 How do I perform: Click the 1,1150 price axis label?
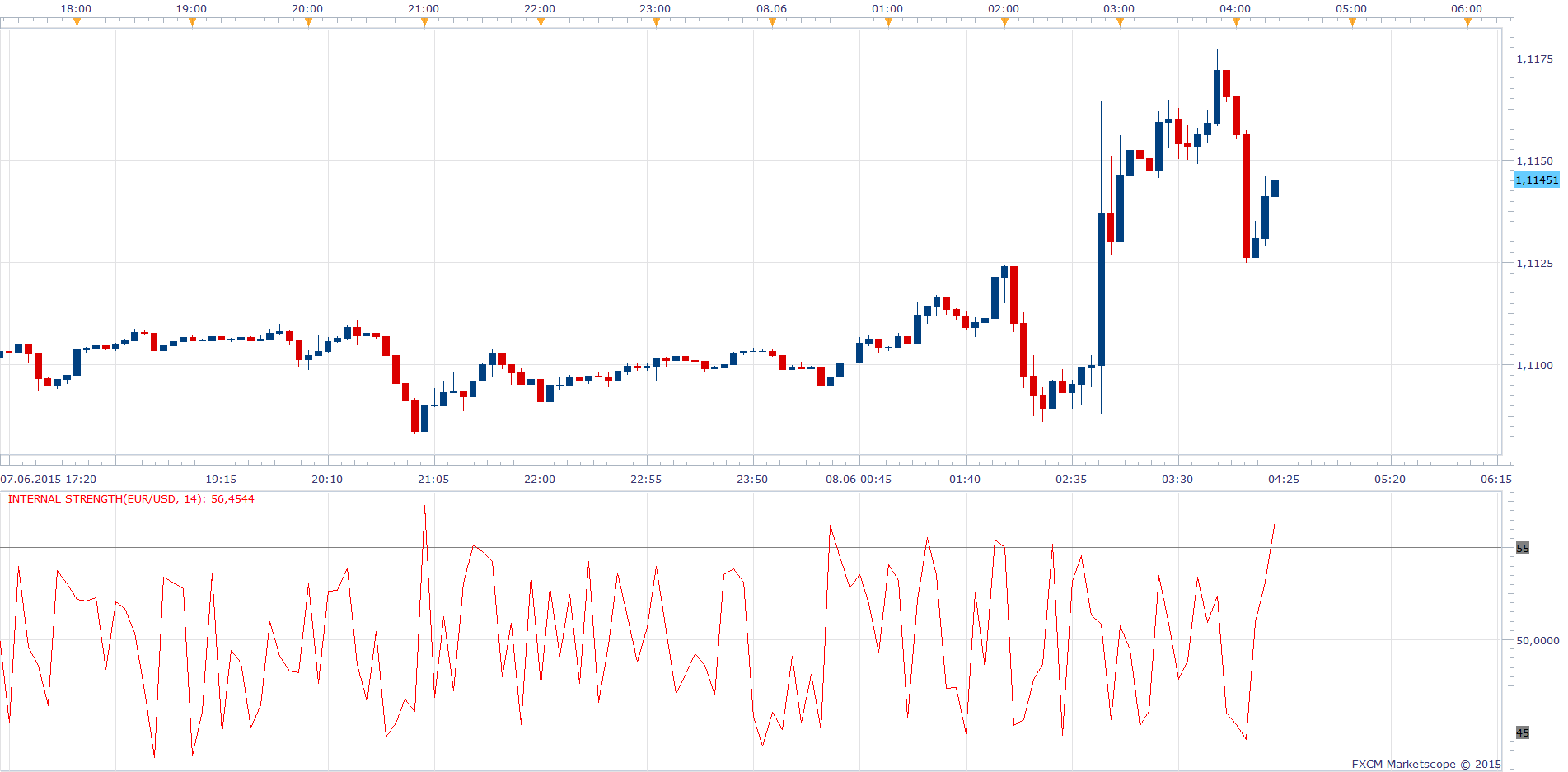tap(1535, 161)
